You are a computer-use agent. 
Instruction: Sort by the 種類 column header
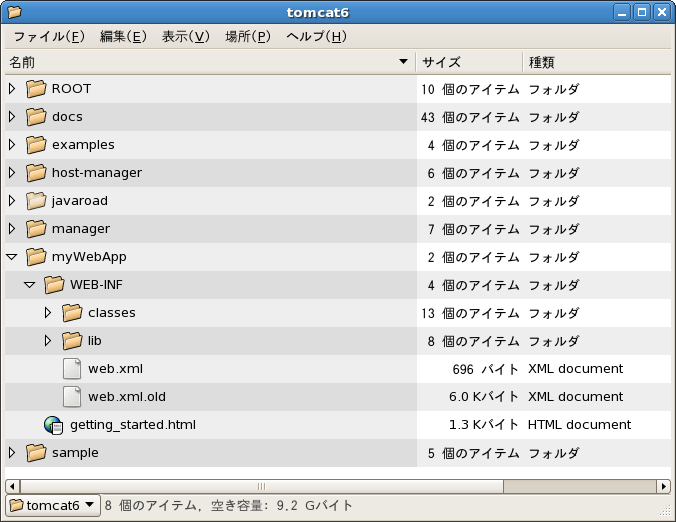[x=597, y=62]
